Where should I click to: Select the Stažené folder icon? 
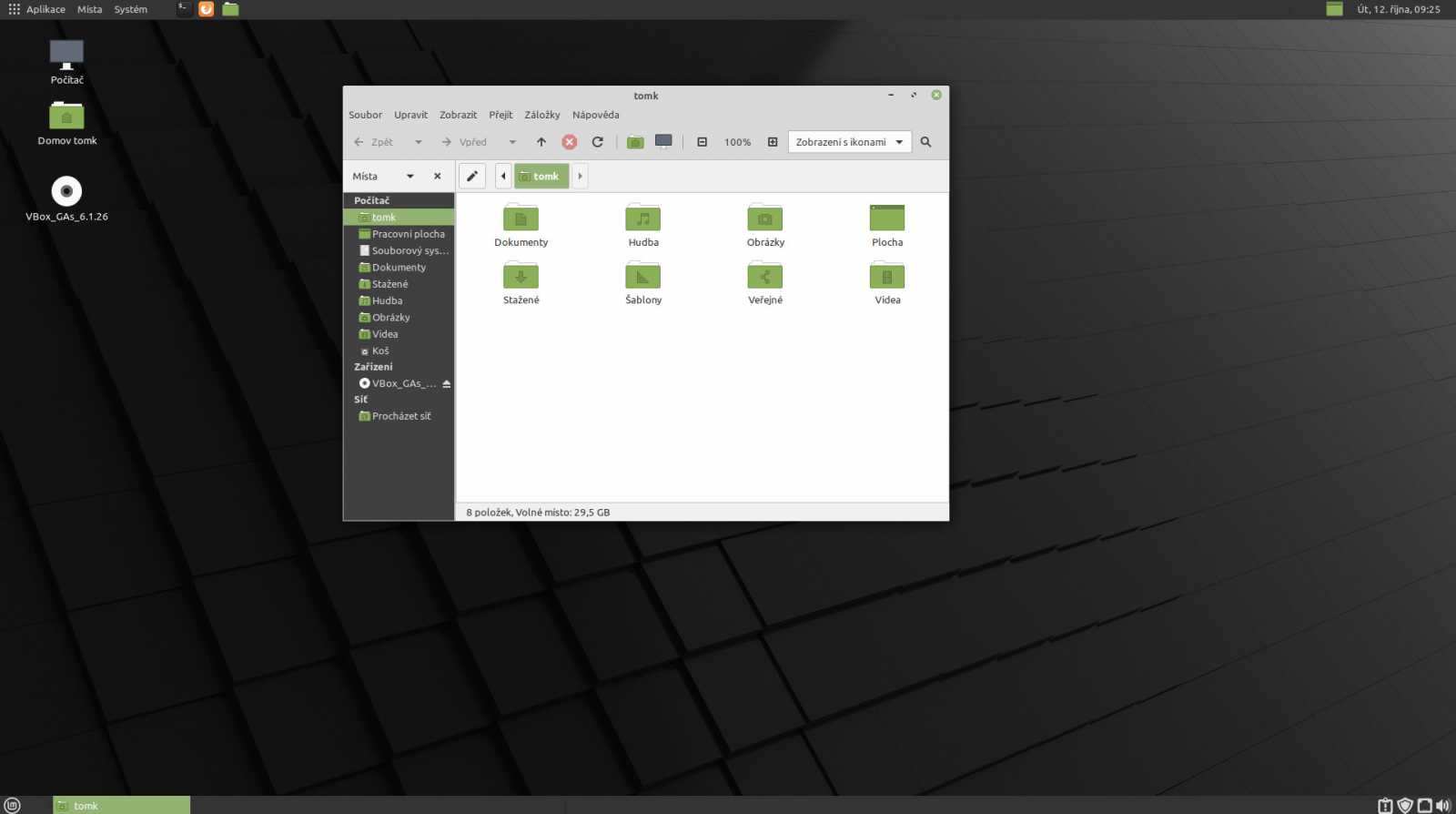tap(521, 276)
